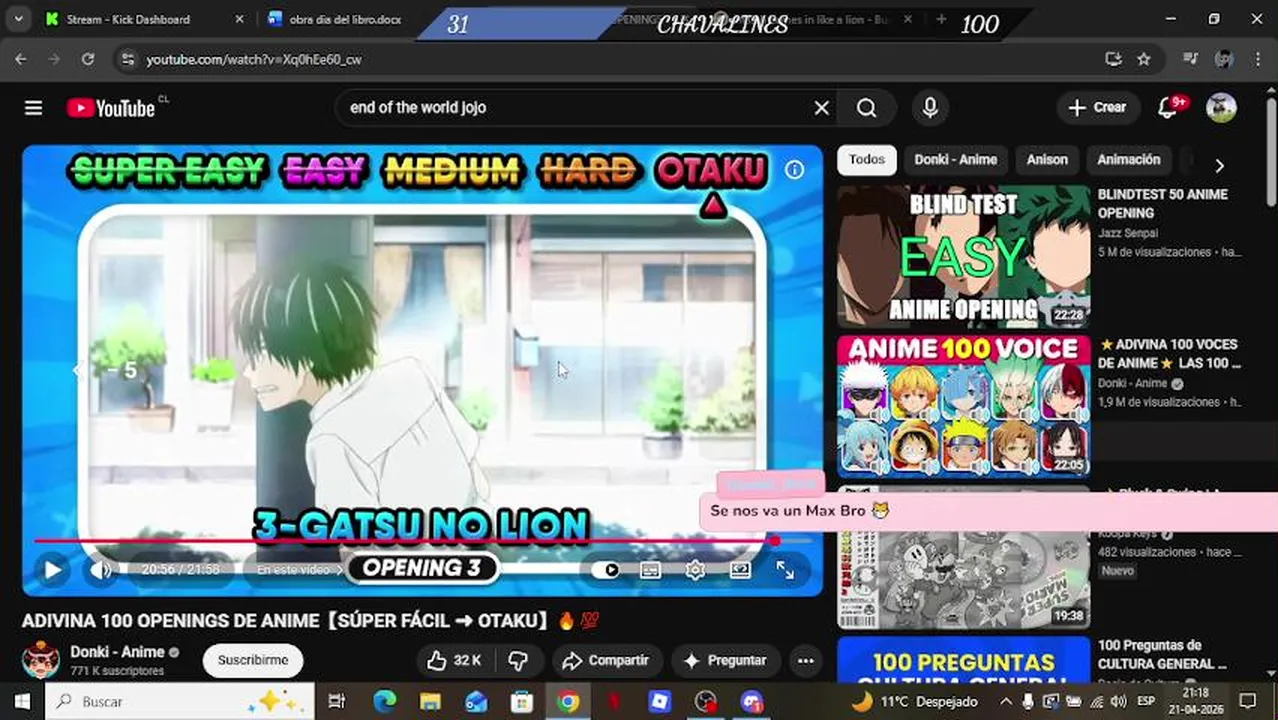Close the Kick Dashboard tab
Image resolution: width=1278 pixels, height=720 pixels.
click(x=240, y=19)
